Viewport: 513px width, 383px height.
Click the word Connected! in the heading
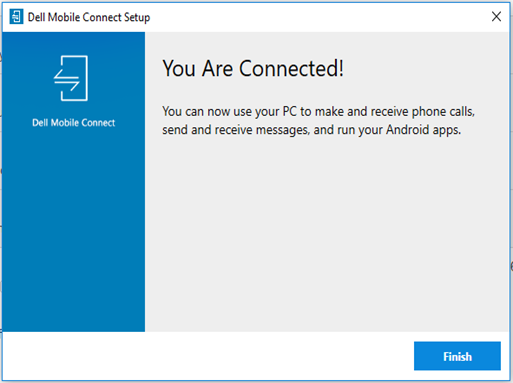pyautogui.click(x=291, y=68)
